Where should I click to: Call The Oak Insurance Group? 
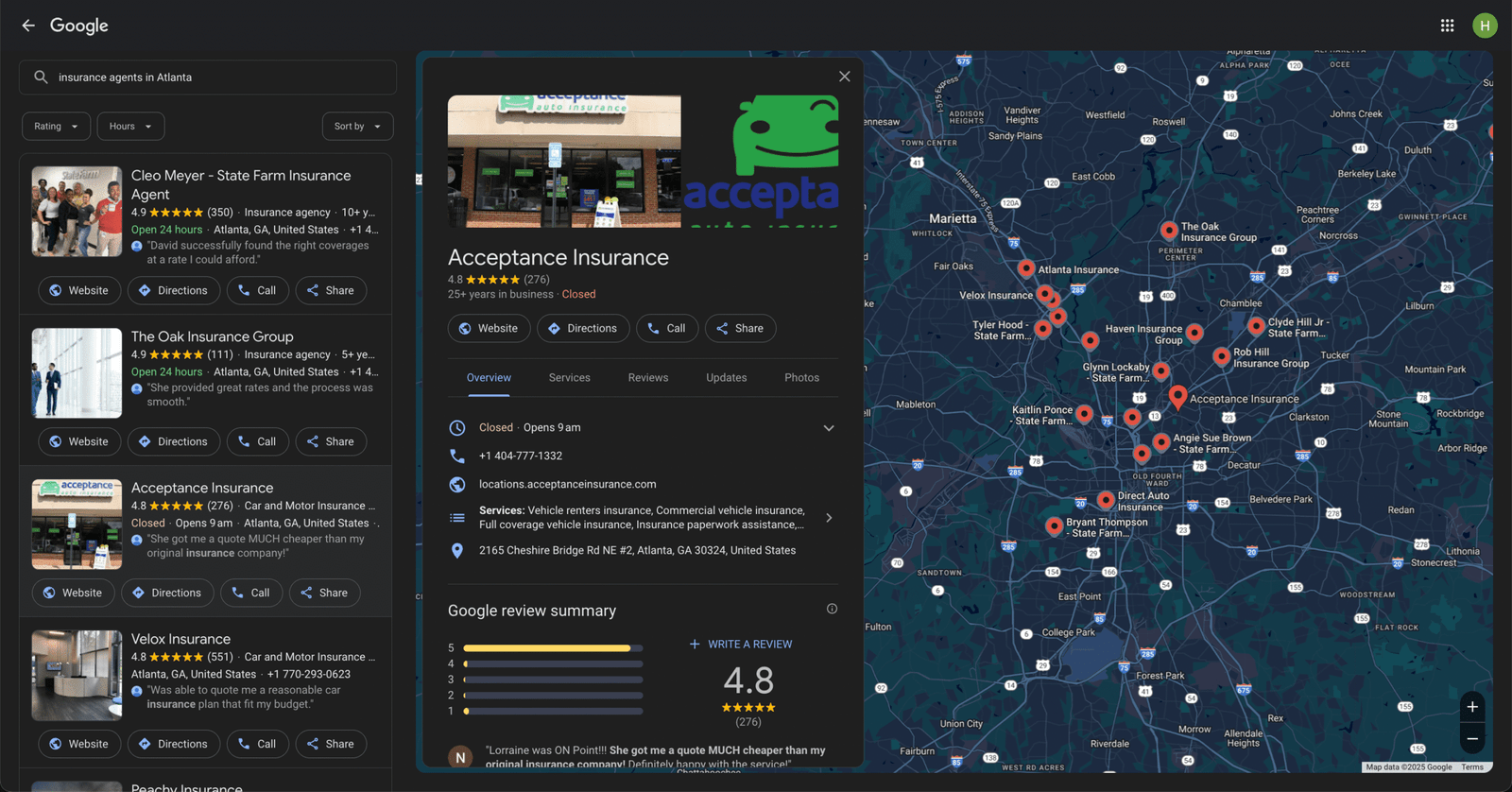click(x=257, y=442)
